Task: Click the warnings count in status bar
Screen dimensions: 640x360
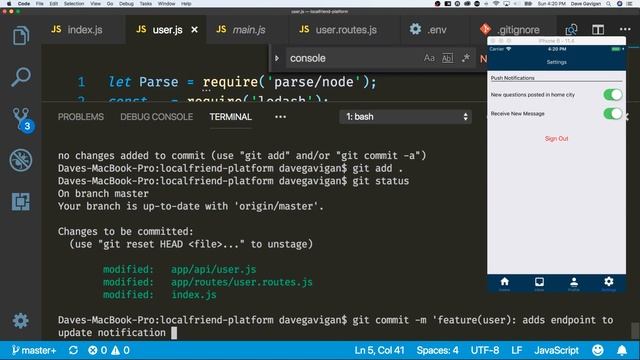Action: [x=120, y=351]
